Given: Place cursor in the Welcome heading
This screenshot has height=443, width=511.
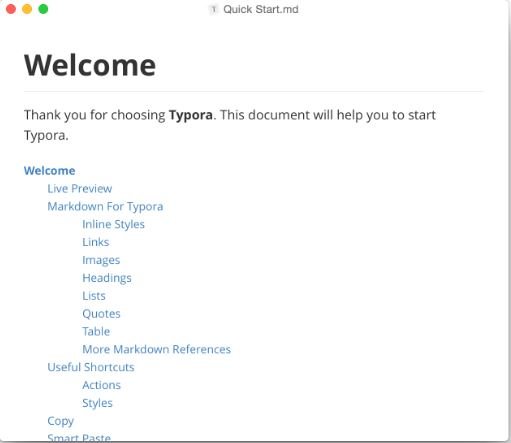Looking at the screenshot, I should coord(90,65).
